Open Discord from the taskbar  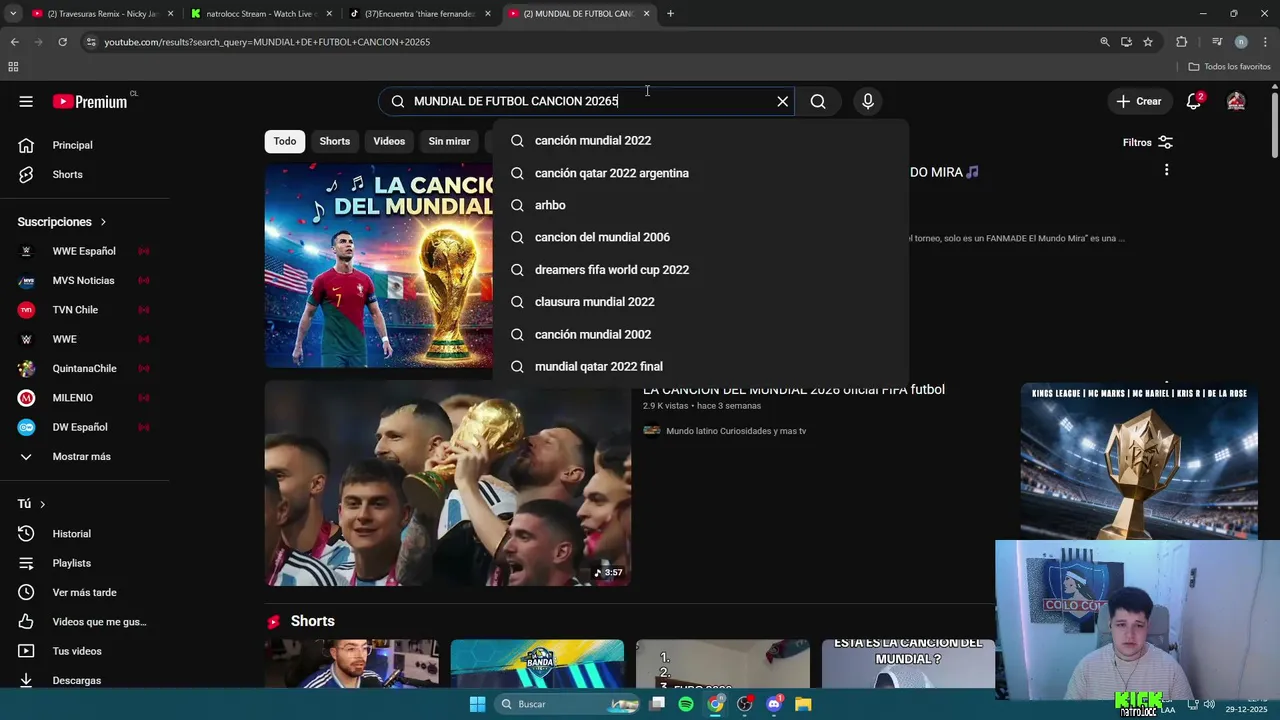click(774, 704)
